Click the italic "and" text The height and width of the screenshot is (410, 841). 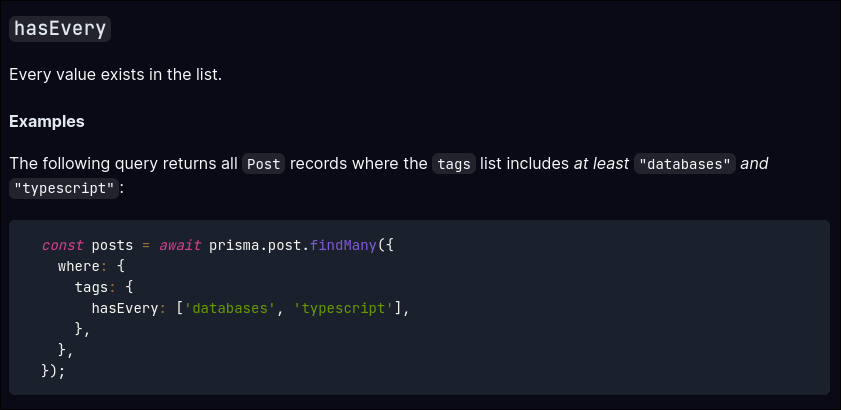point(754,164)
